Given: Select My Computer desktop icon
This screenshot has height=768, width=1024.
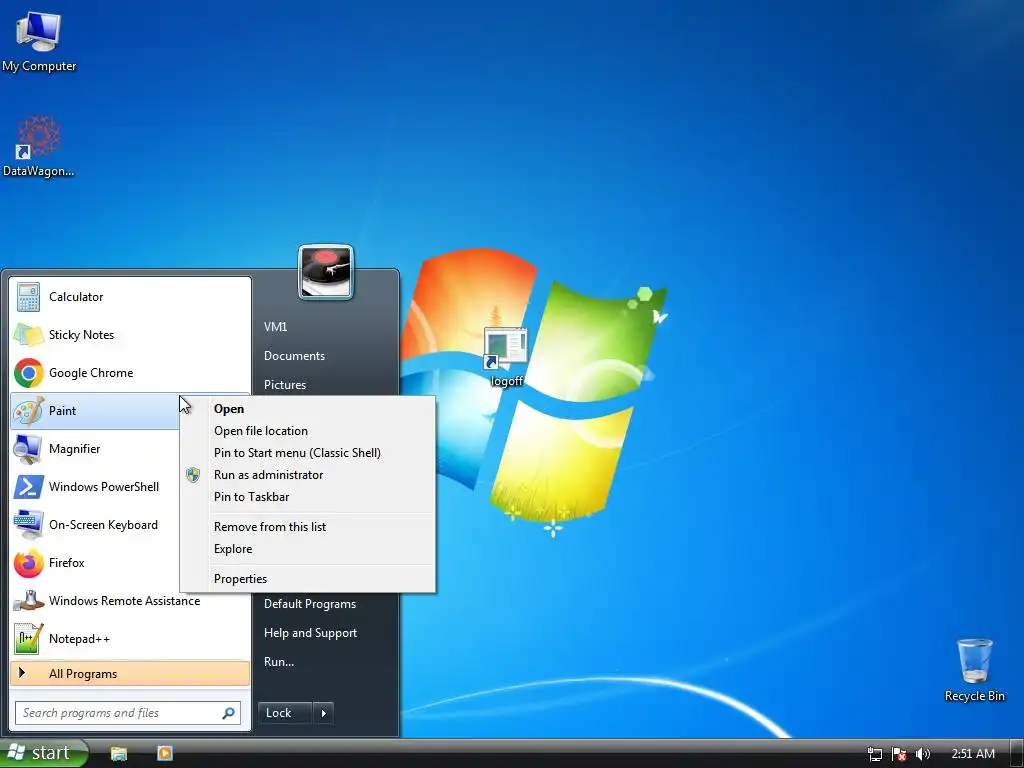Looking at the screenshot, I should point(39,32).
